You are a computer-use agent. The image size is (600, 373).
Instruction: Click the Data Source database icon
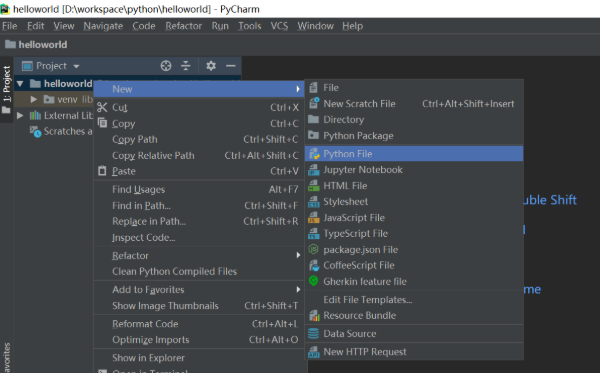[x=313, y=334]
